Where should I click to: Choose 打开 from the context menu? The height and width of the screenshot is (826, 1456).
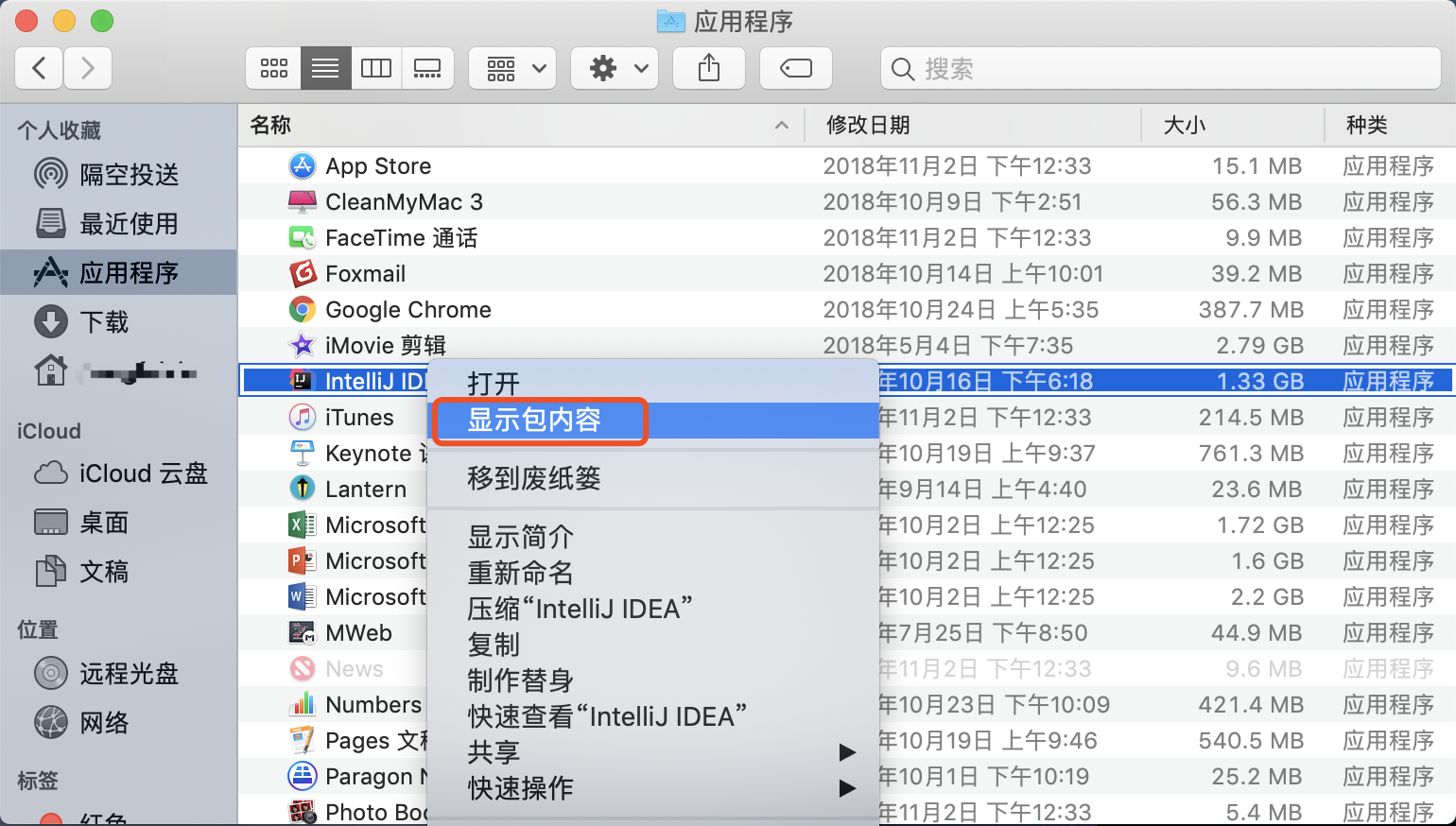click(653, 384)
